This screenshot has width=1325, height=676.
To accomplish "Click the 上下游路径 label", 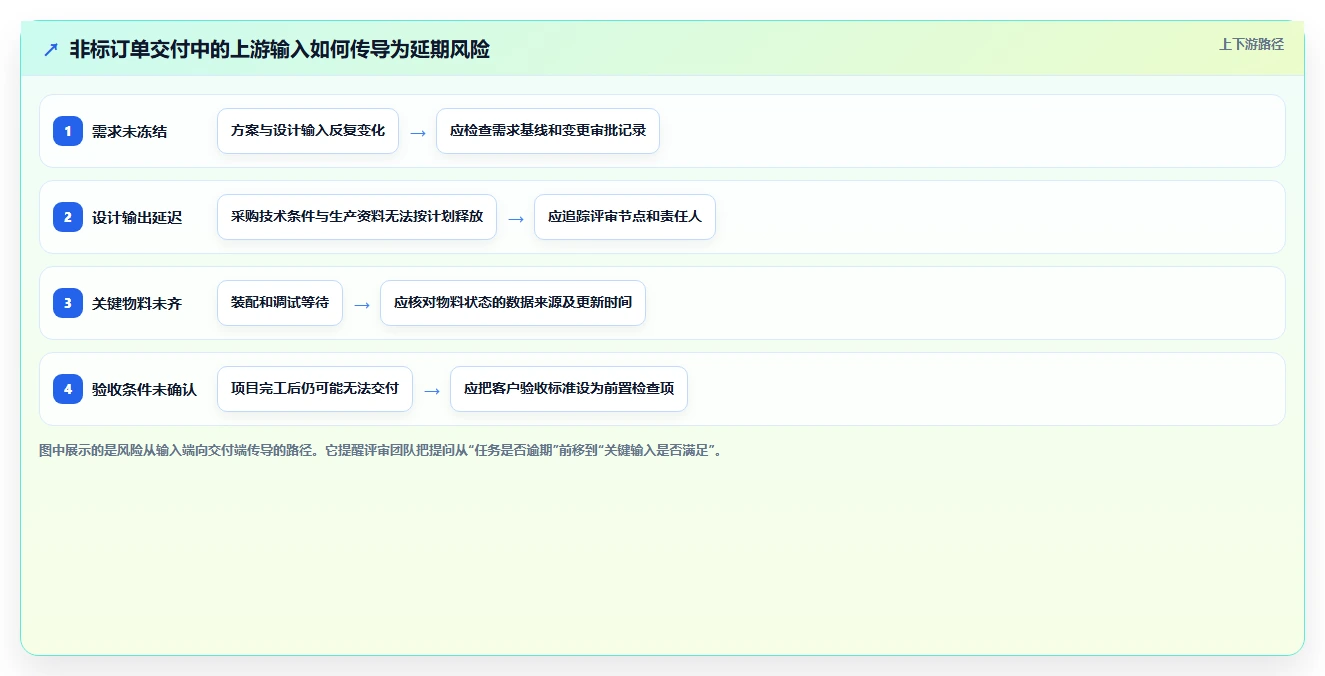I will [1251, 44].
